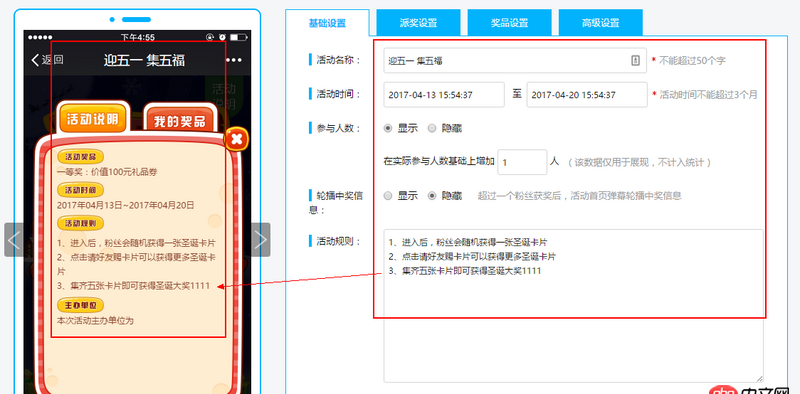The image size is (800, 394).
Task: Click the preview title 迎五一 集五福
Action: (x=144, y=60)
